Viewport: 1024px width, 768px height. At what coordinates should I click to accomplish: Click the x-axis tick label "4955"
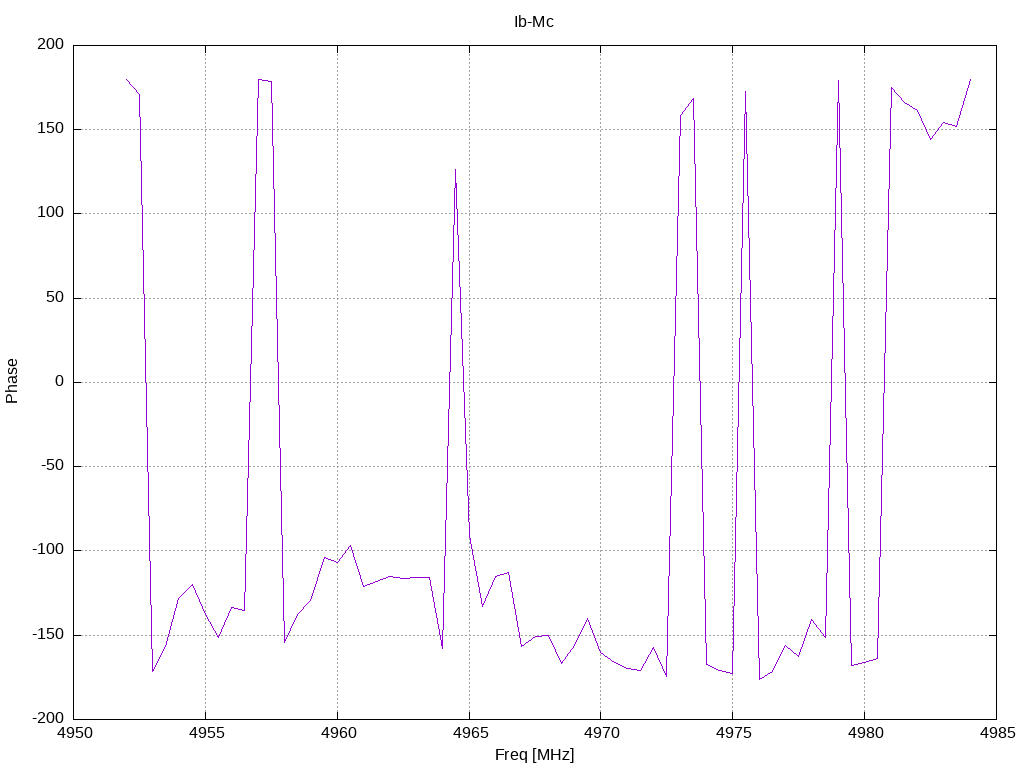click(x=206, y=733)
